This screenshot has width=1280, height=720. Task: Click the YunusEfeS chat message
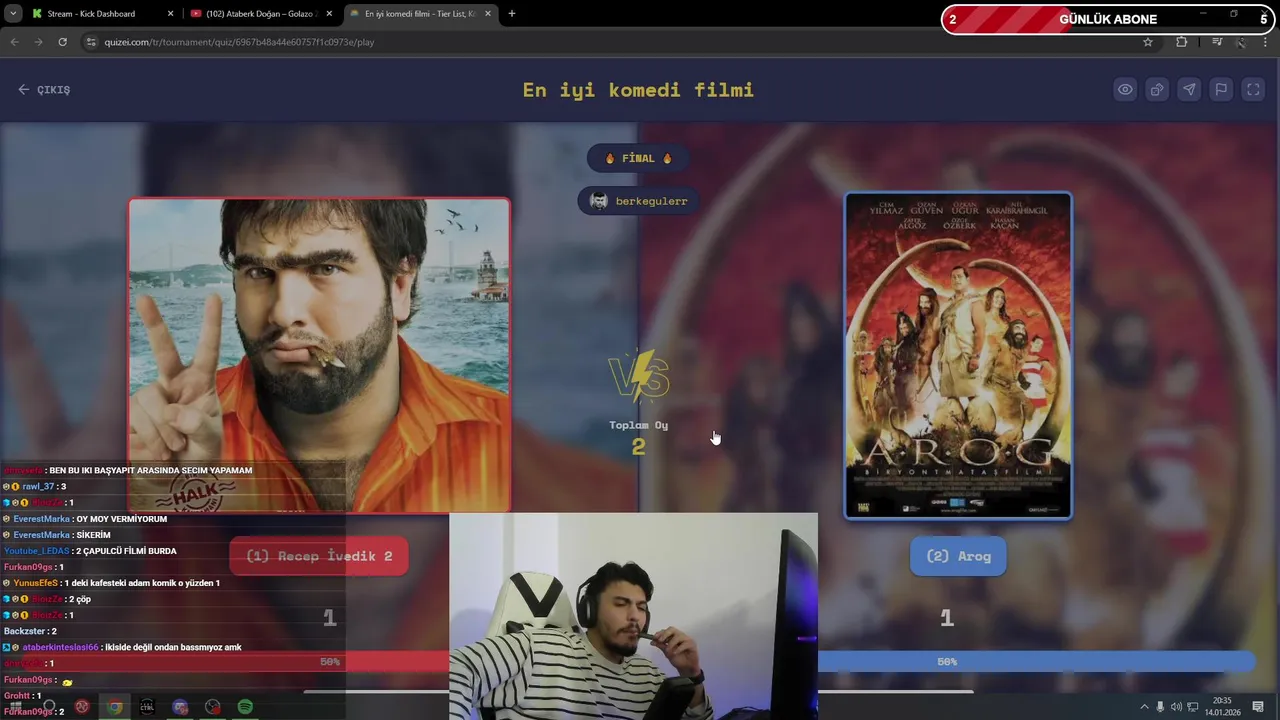coord(111,583)
